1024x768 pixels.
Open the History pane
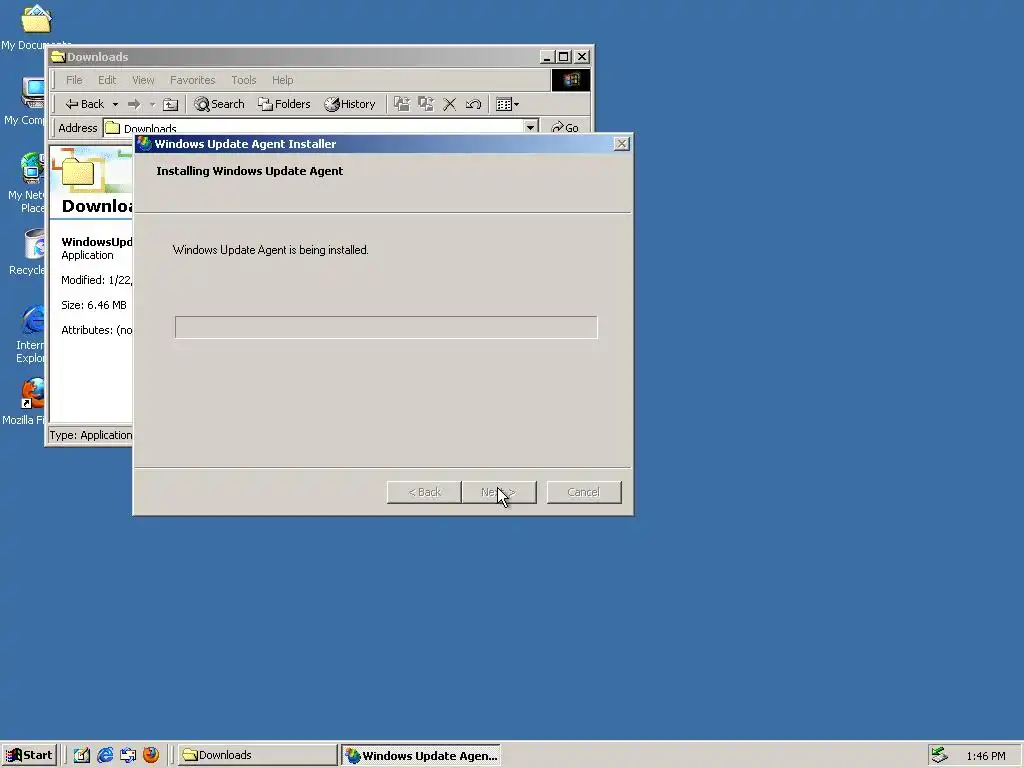(x=350, y=104)
